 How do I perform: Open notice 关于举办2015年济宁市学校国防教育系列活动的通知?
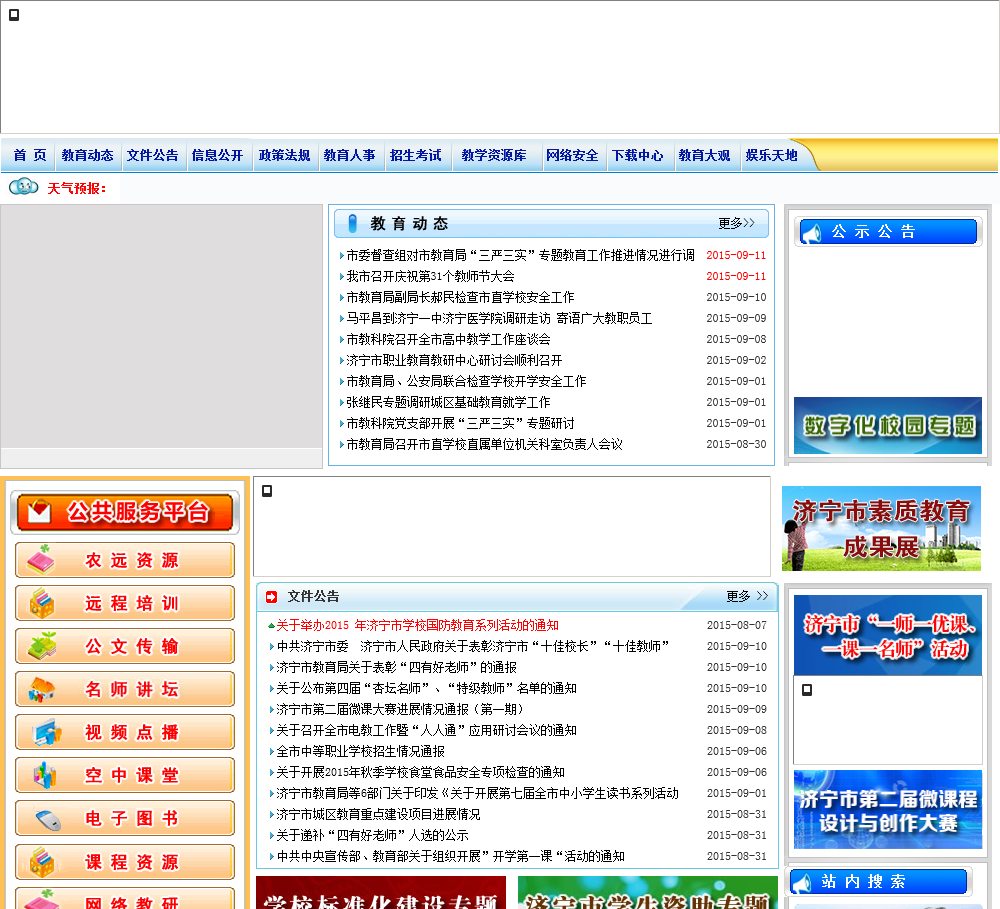click(x=418, y=625)
